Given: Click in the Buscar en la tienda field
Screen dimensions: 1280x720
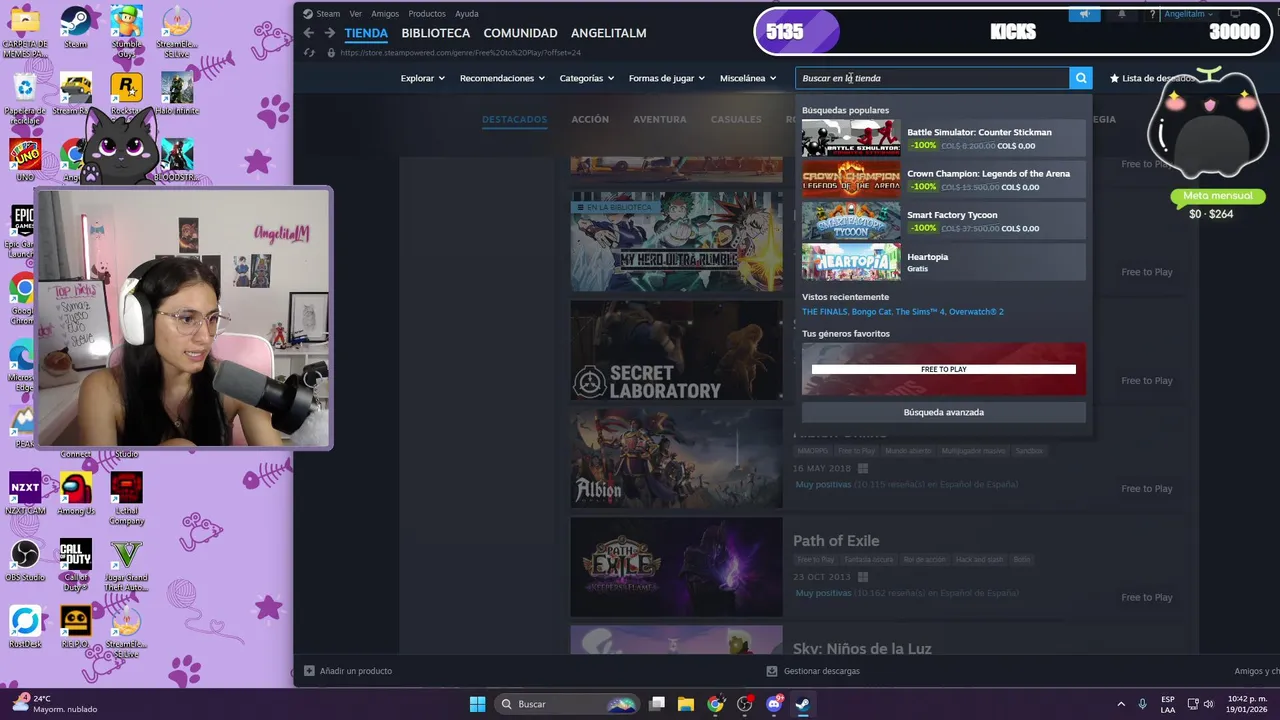Looking at the screenshot, I should tap(932, 78).
